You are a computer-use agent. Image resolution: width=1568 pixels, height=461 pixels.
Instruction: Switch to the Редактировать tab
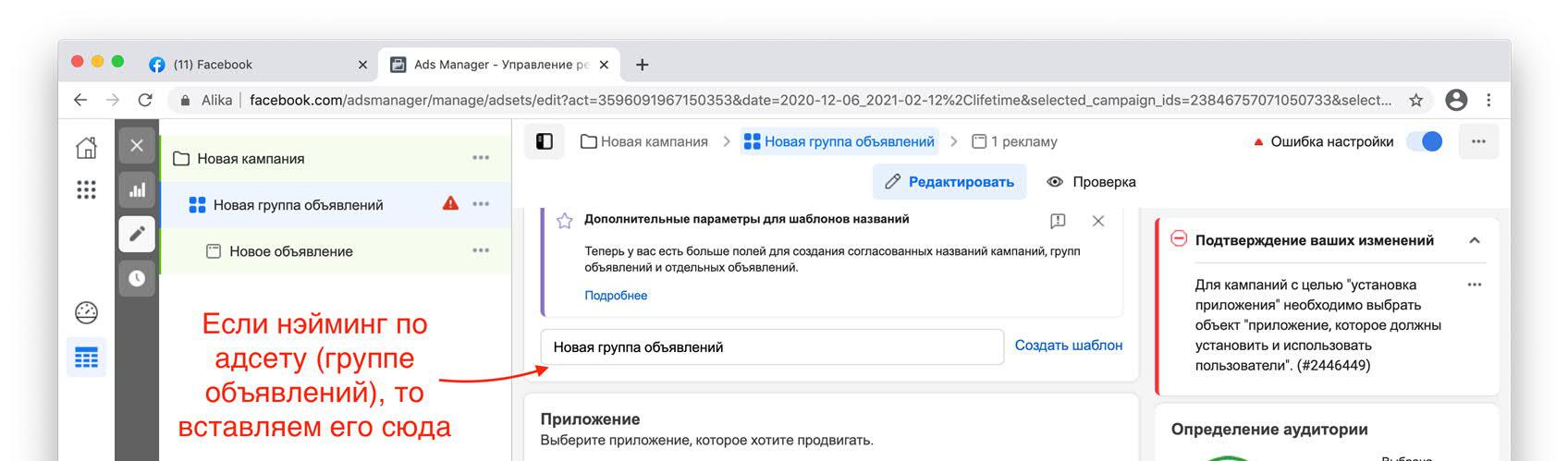click(949, 182)
